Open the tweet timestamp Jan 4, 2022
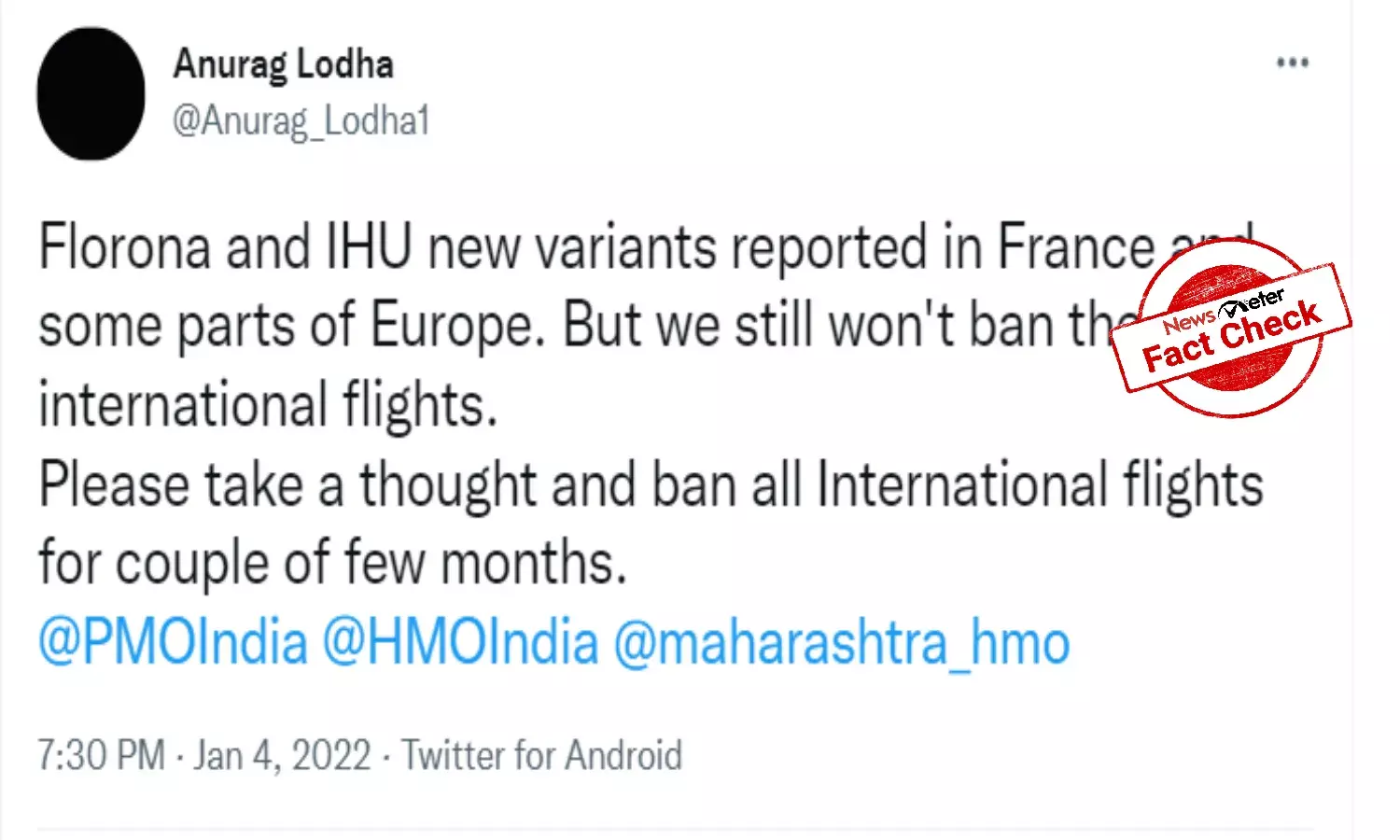 point(282,754)
